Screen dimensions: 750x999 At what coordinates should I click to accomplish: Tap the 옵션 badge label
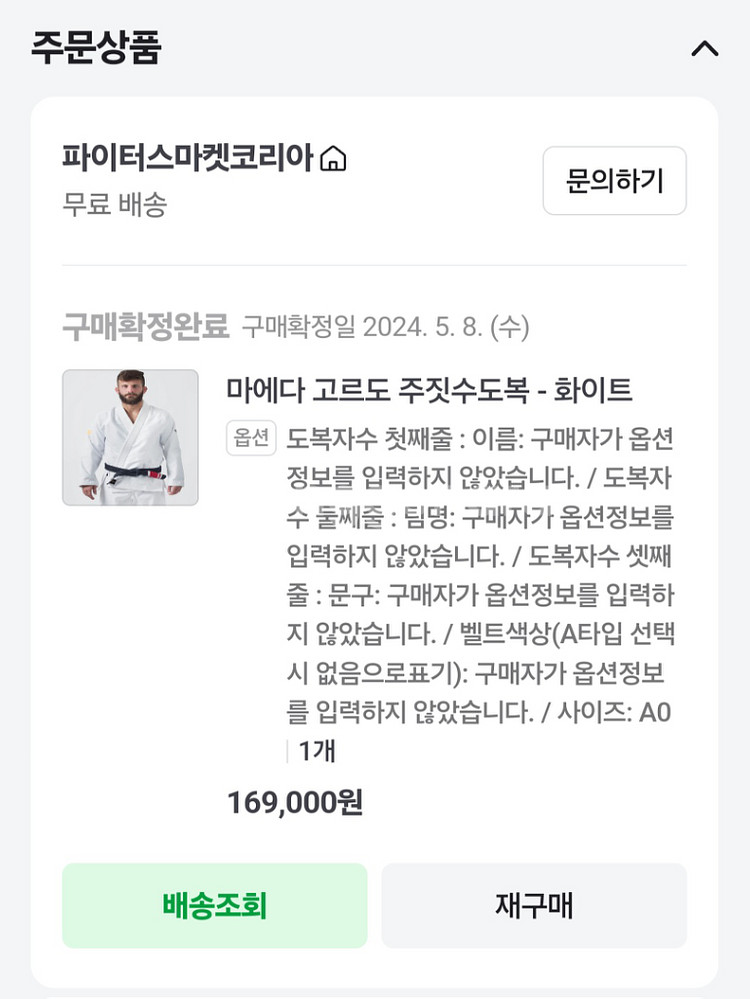pyautogui.click(x=251, y=438)
